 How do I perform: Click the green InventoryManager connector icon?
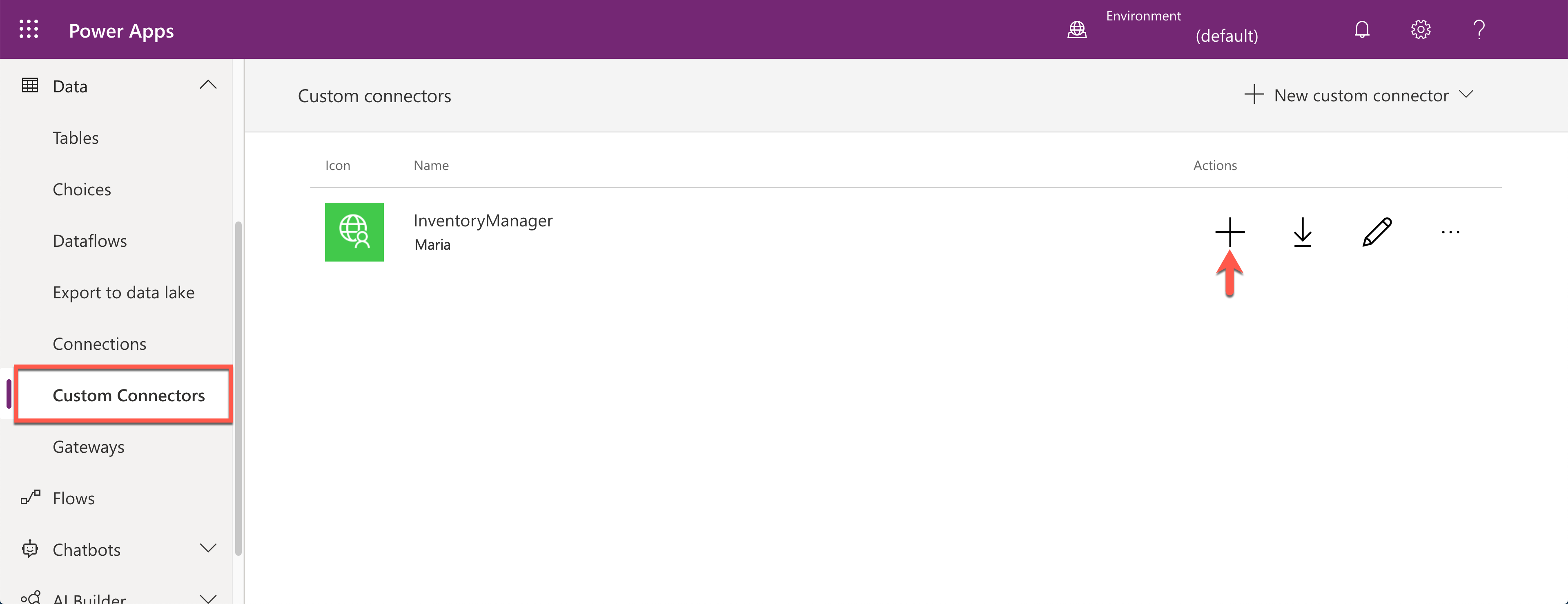tap(354, 232)
